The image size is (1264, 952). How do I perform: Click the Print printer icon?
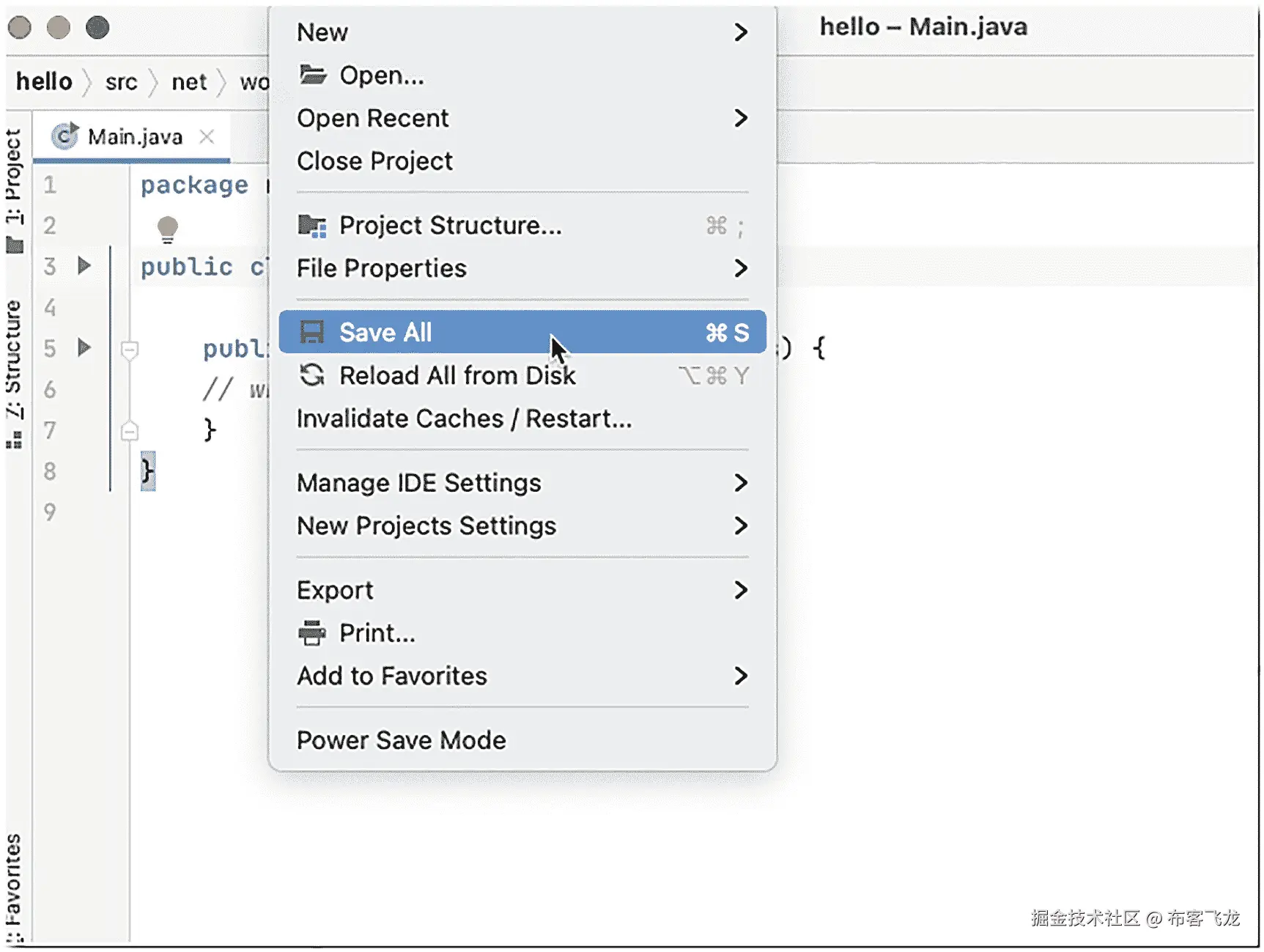coord(312,632)
